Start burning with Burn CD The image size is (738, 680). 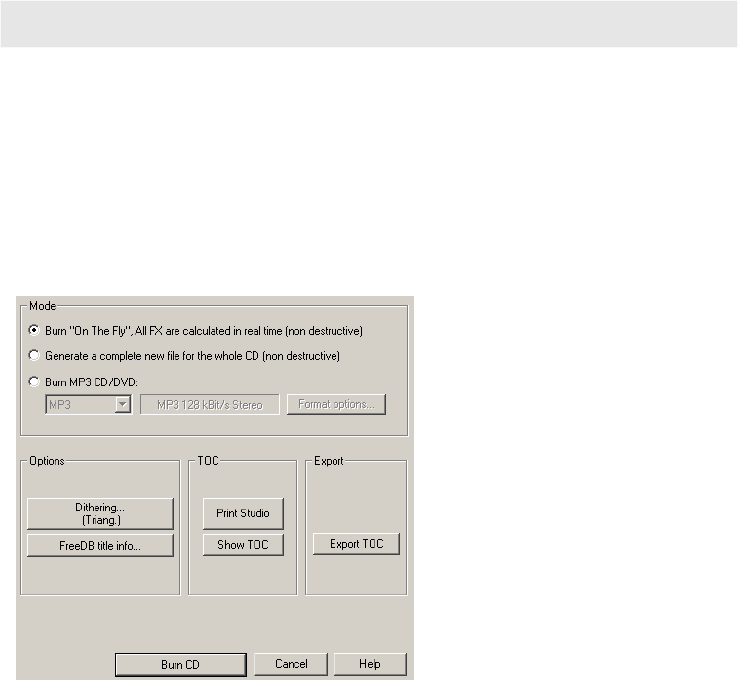pyautogui.click(x=181, y=664)
